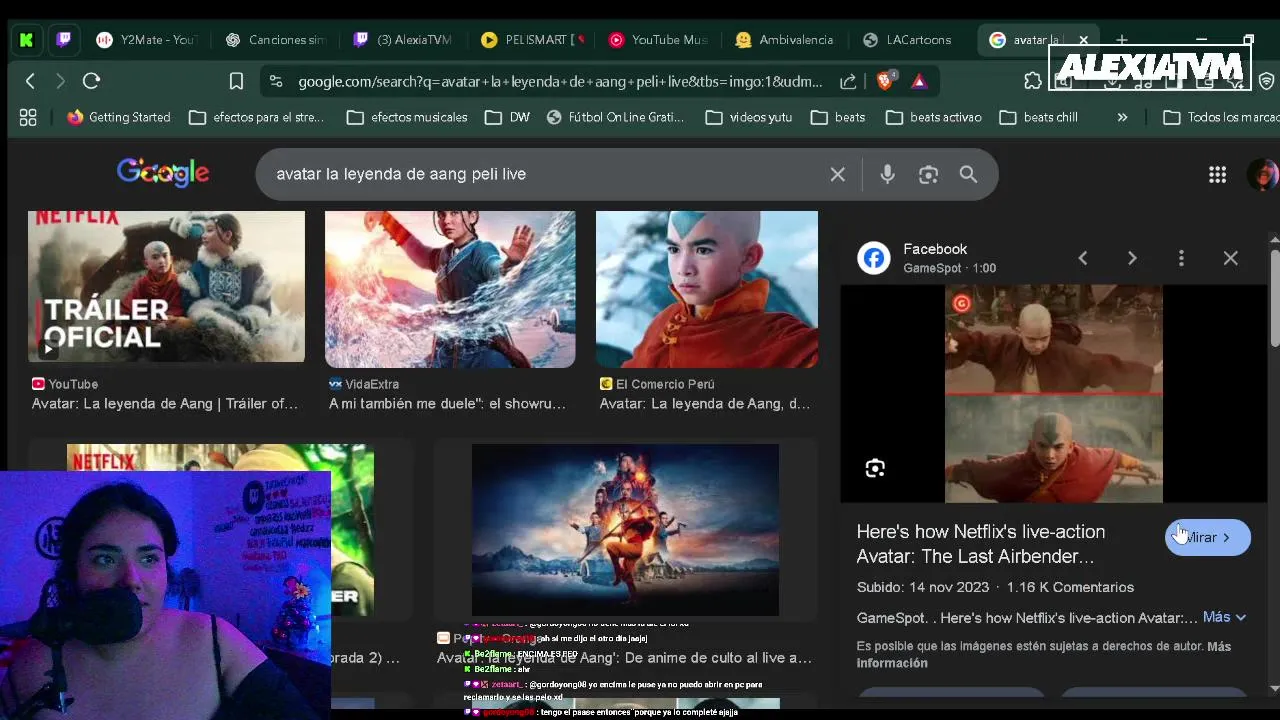Click the Google search input box
This screenshot has width=1280, height=720.
(x=545, y=174)
